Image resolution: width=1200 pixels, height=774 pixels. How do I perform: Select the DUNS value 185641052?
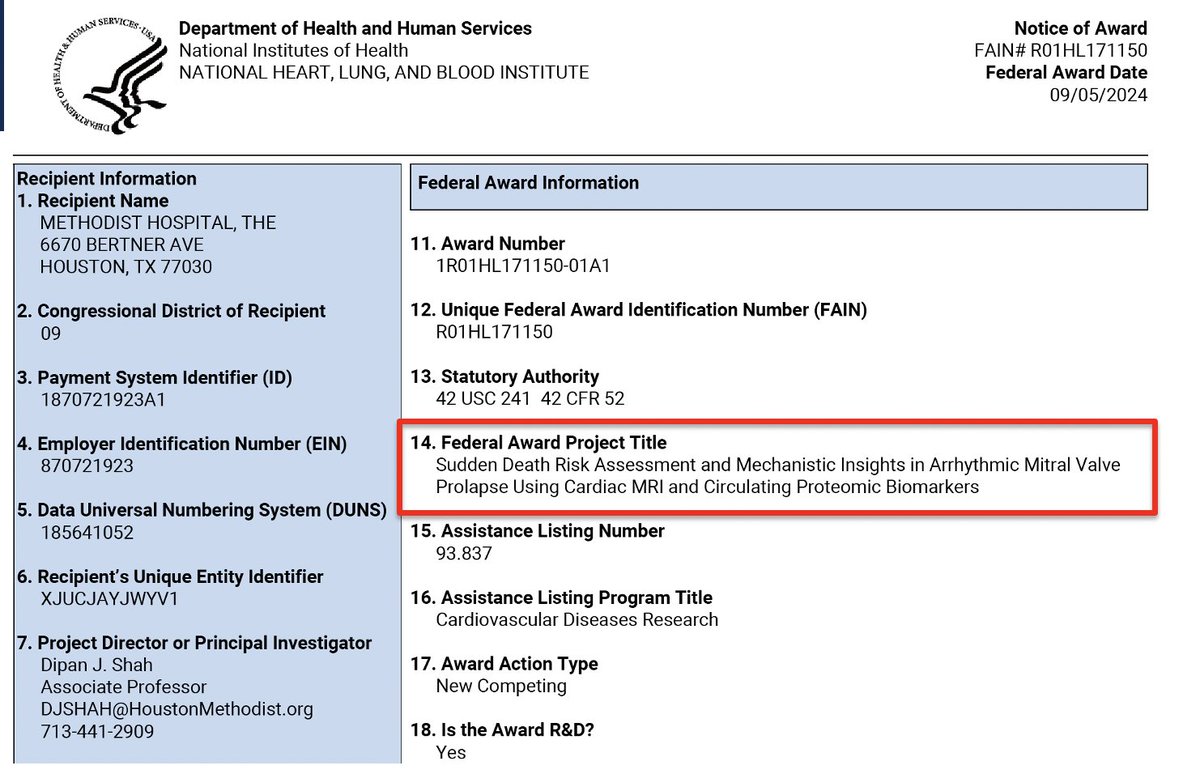coord(87,533)
